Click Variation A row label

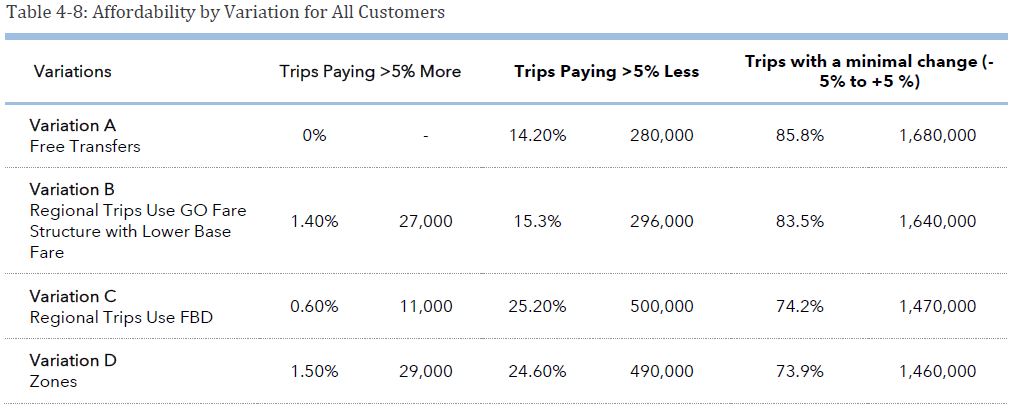click(73, 125)
